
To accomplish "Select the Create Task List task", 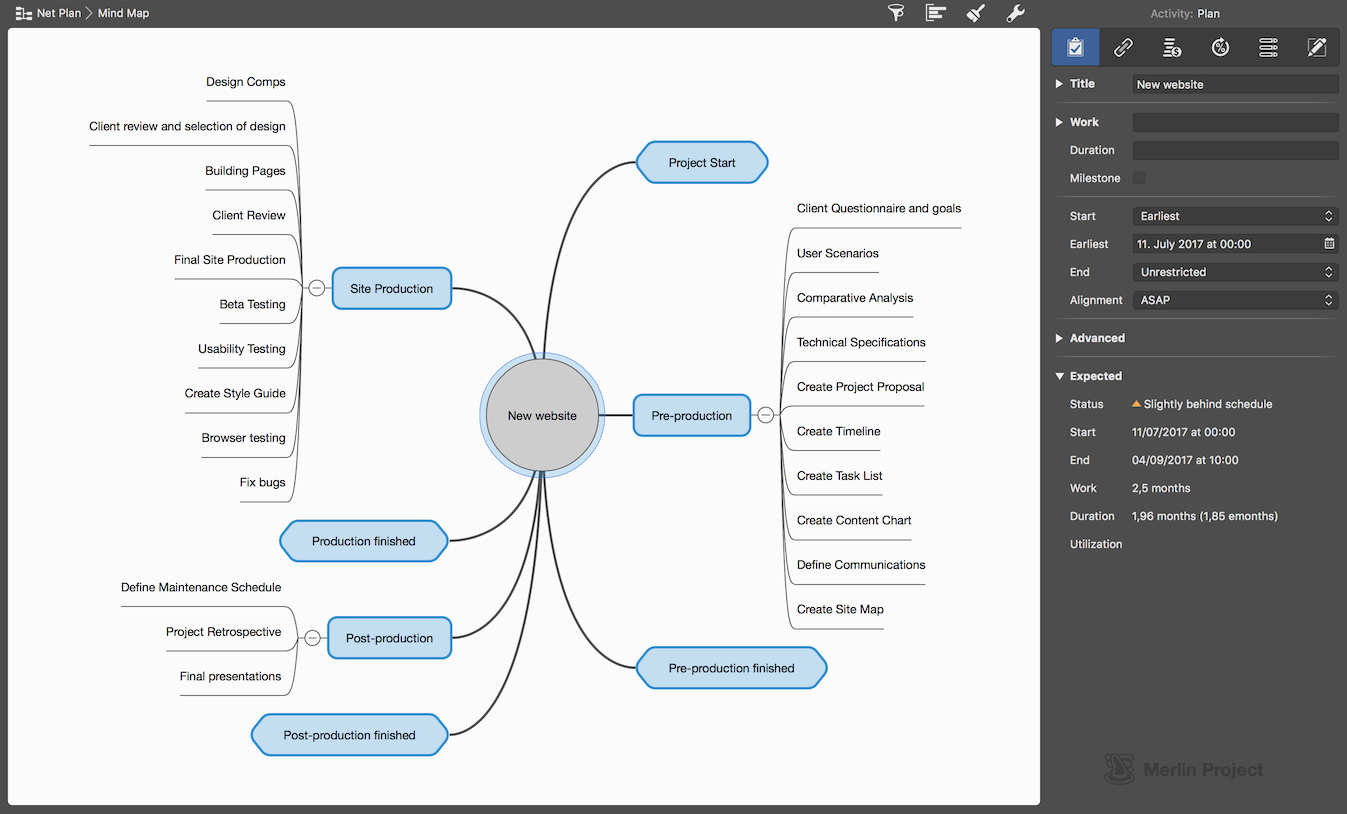I will 840,476.
